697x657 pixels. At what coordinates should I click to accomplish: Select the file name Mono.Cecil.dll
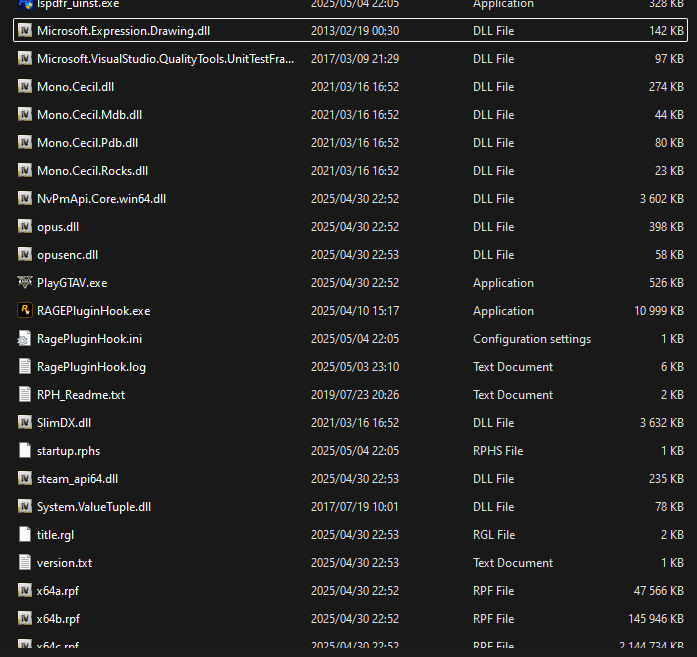(x=75, y=87)
